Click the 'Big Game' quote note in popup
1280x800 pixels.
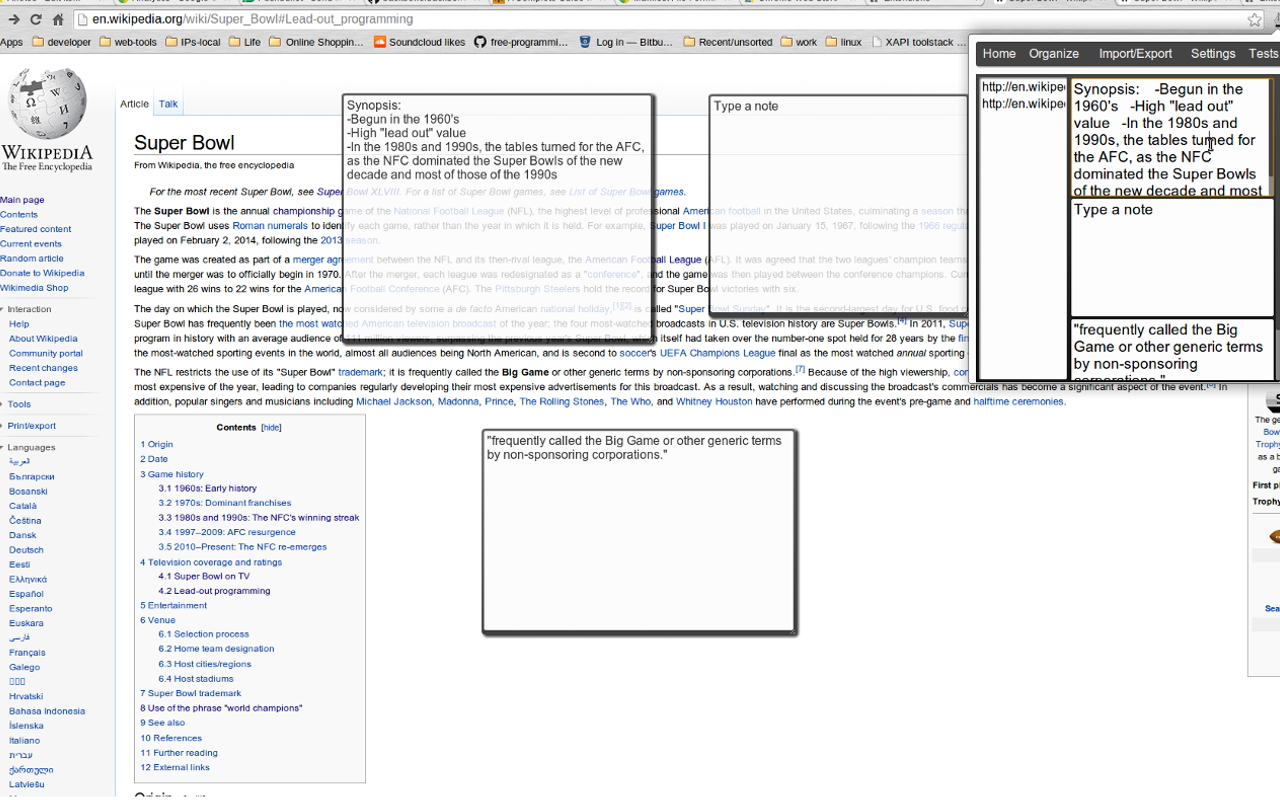coord(1172,349)
